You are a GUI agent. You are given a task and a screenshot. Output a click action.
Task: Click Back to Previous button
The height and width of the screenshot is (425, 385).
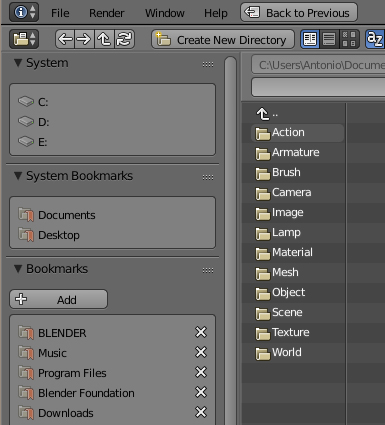click(x=299, y=13)
